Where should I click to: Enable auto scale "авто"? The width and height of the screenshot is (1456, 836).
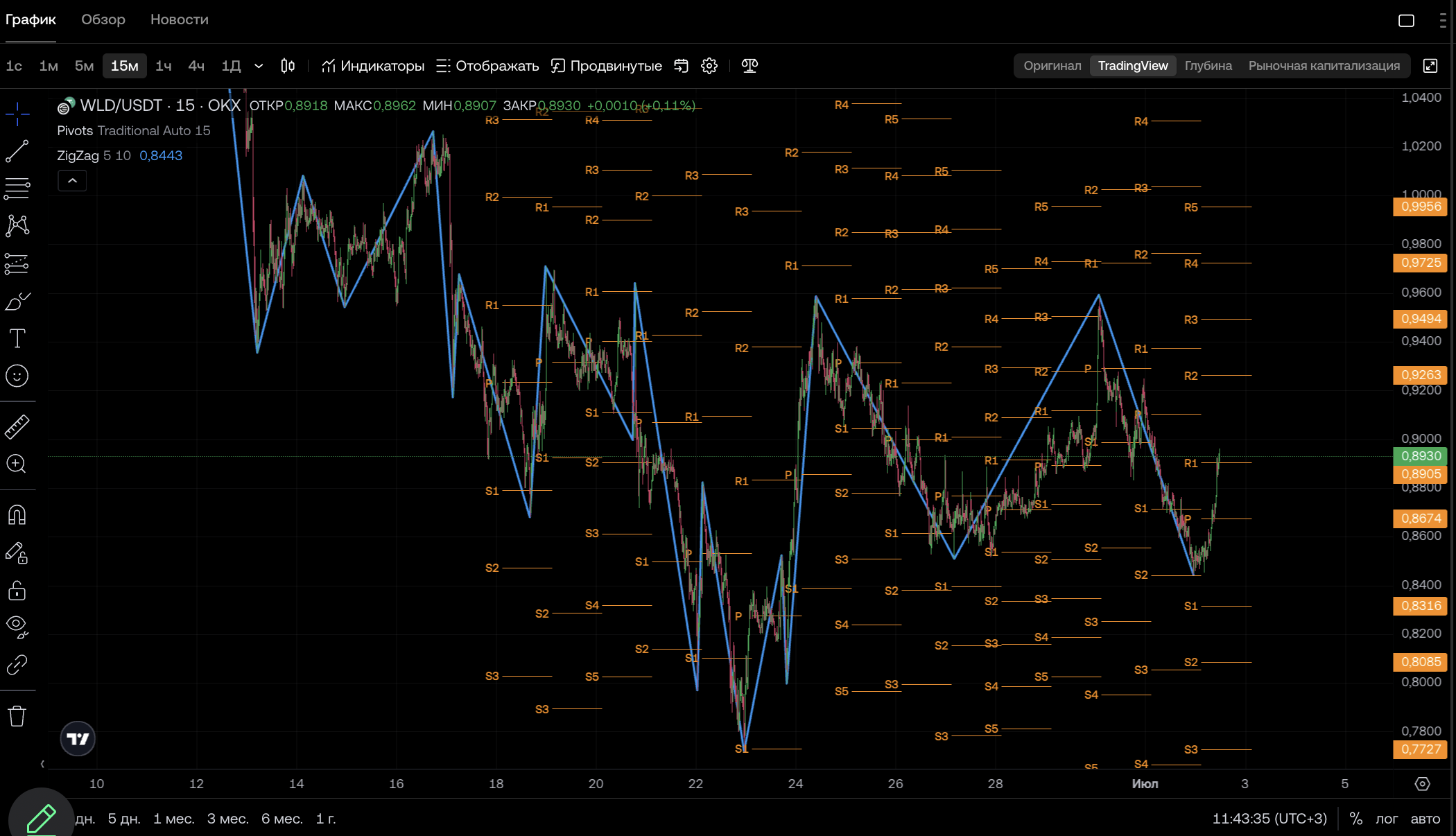click(x=1425, y=819)
